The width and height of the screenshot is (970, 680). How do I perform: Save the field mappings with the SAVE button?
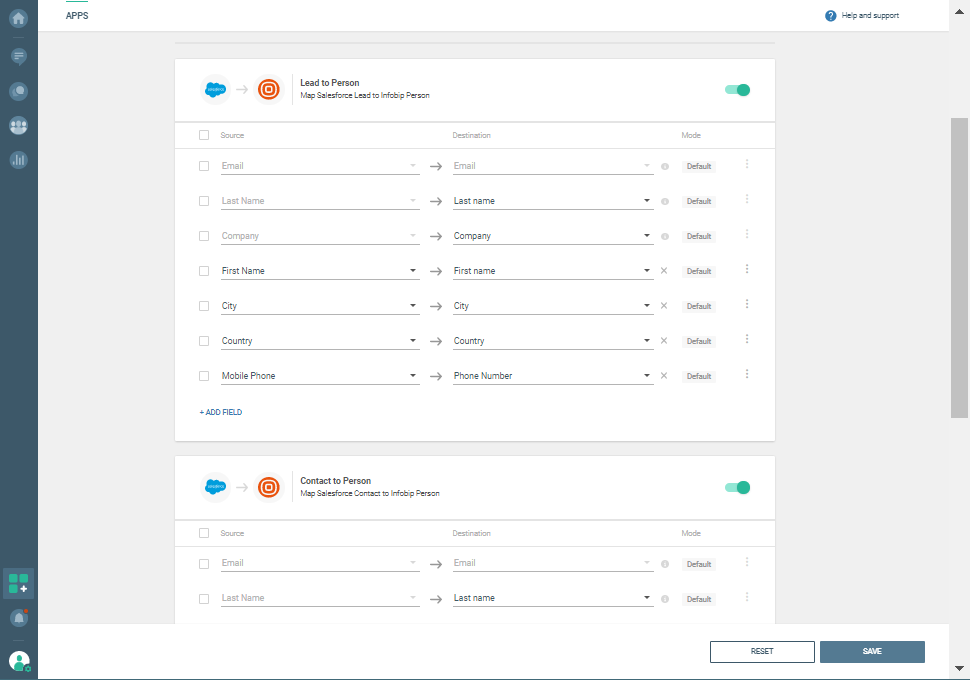click(871, 651)
